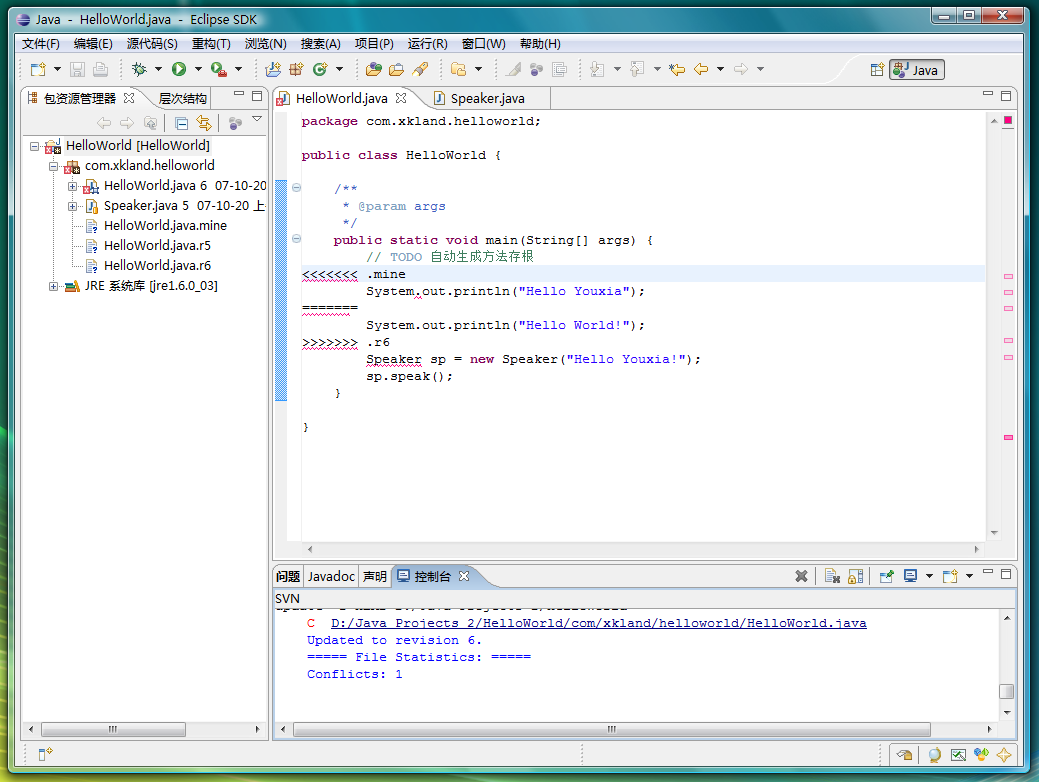Screen dimensions: 1039x782
Task: Click the Save icon in toolbar
Action: (78, 69)
